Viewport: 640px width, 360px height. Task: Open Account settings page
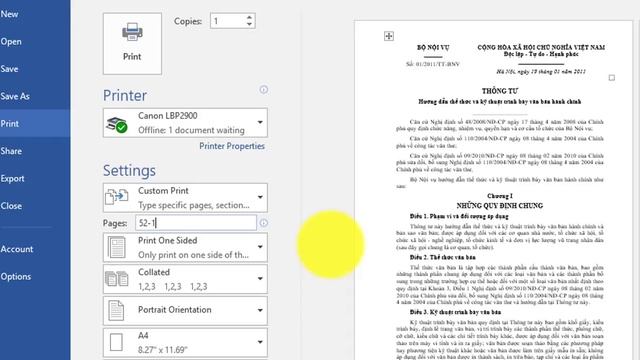tap(17, 249)
